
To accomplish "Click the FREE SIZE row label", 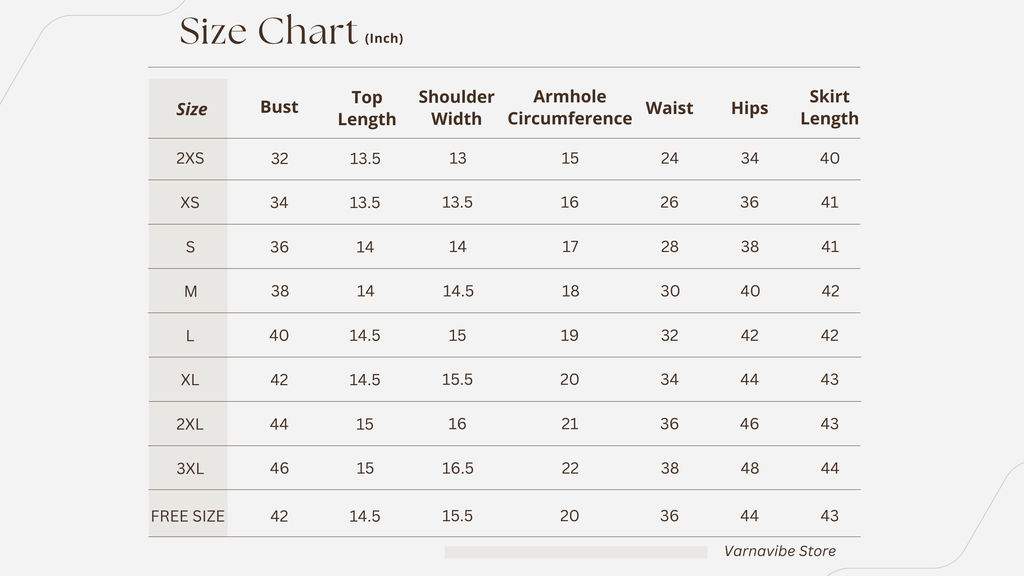I will [188, 516].
